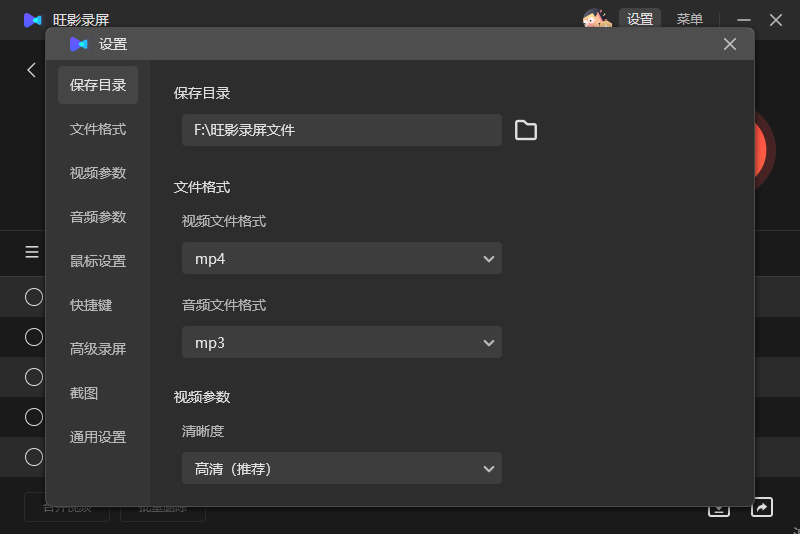Click the 菜单 button in title bar
The image size is (800, 534).
pyautogui.click(x=690, y=19)
